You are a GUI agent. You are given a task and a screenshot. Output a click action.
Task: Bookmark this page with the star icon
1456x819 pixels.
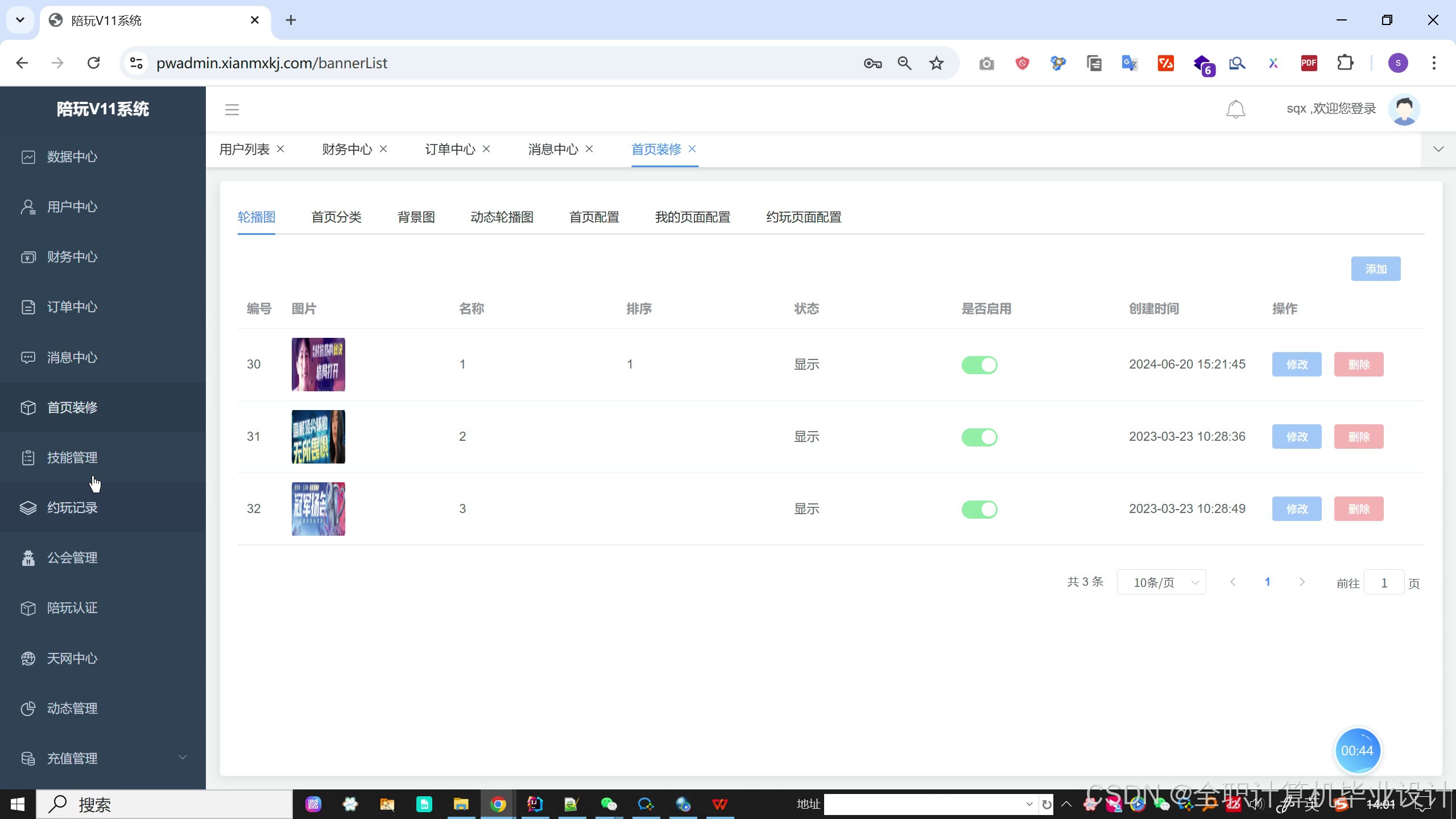(936, 63)
